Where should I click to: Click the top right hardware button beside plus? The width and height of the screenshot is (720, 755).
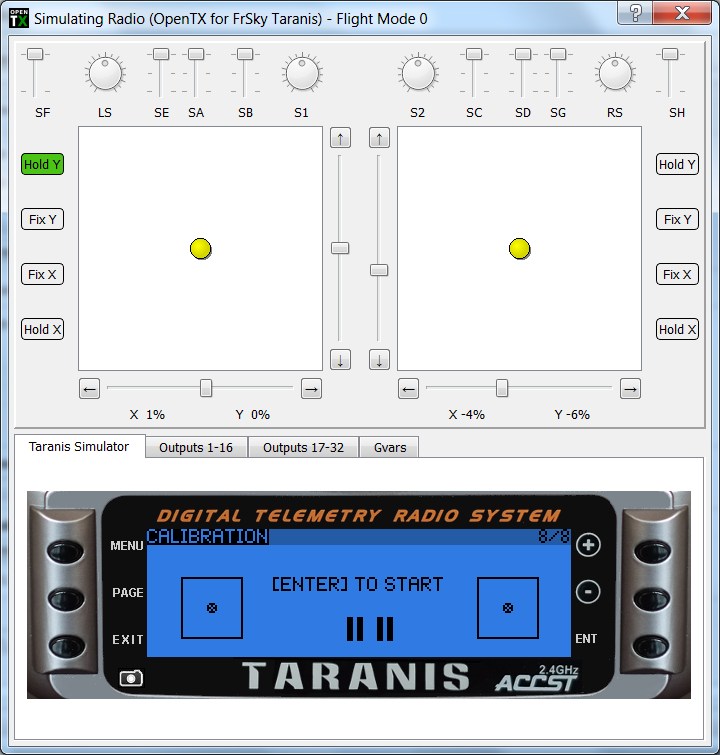click(652, 551)
